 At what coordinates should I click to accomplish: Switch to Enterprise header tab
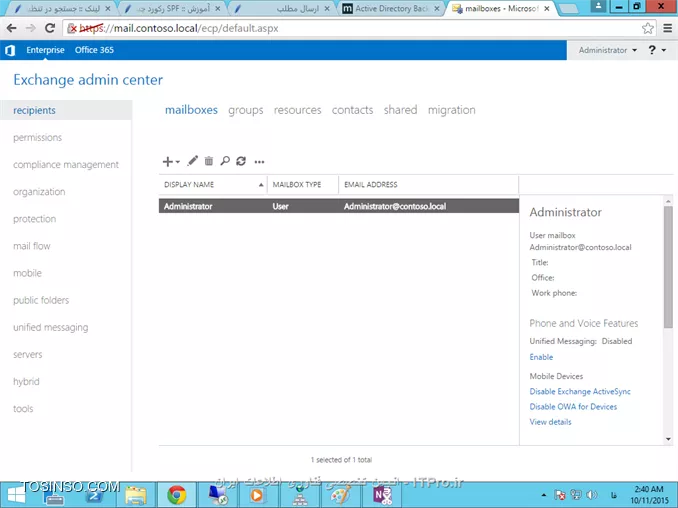[45, 50]
